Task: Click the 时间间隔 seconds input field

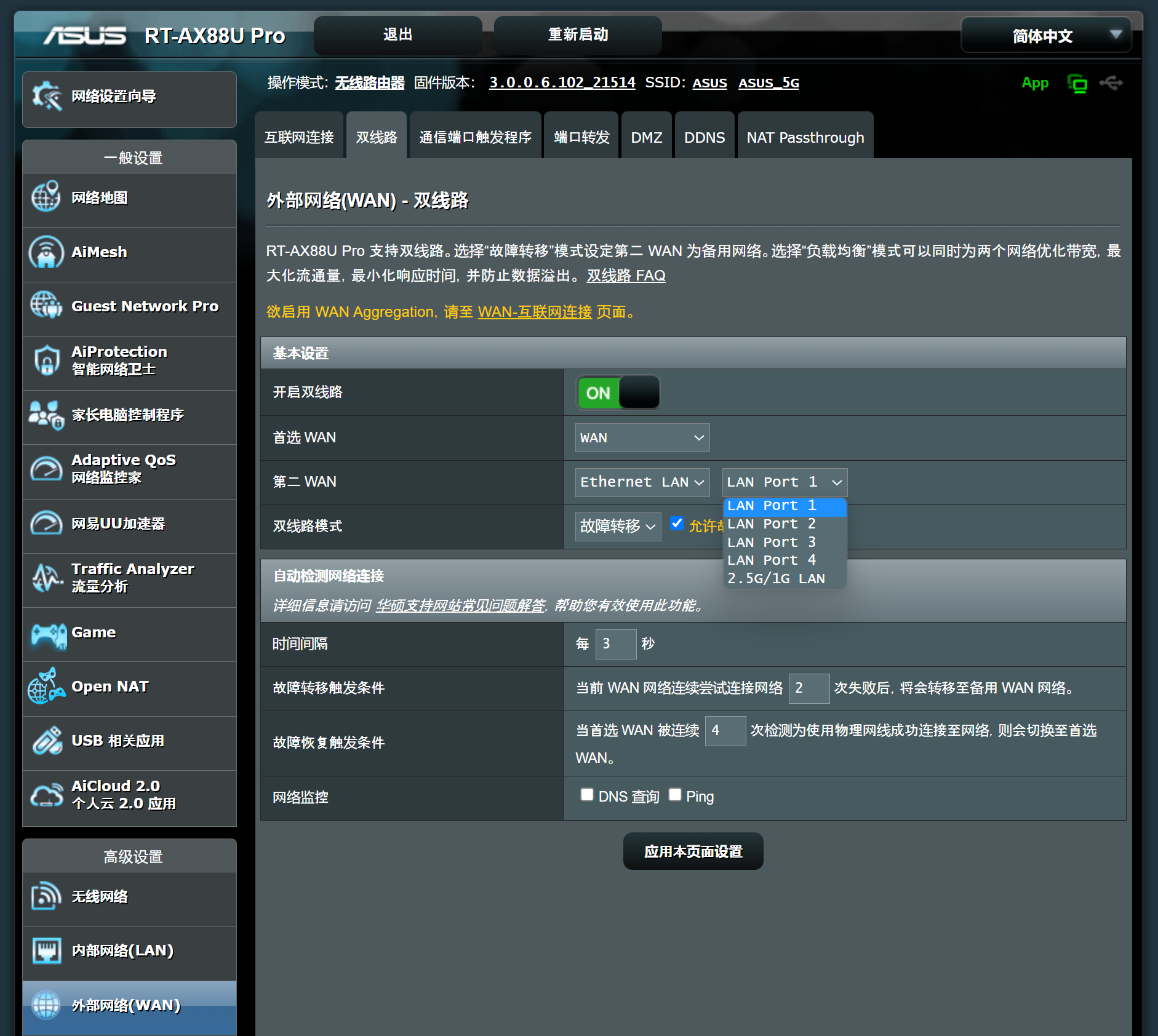Action: [616, 644]
